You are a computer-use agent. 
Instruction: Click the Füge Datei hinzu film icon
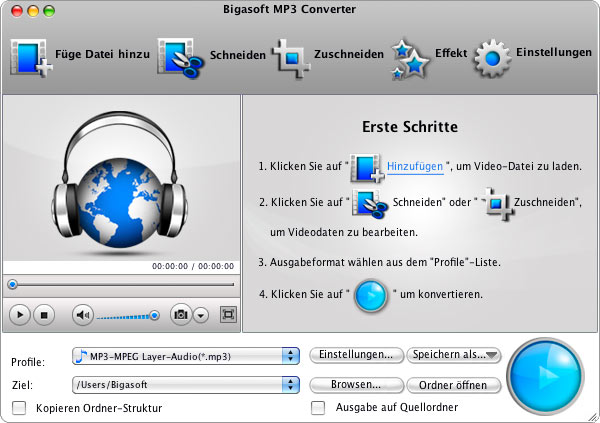tap(31, 58)
